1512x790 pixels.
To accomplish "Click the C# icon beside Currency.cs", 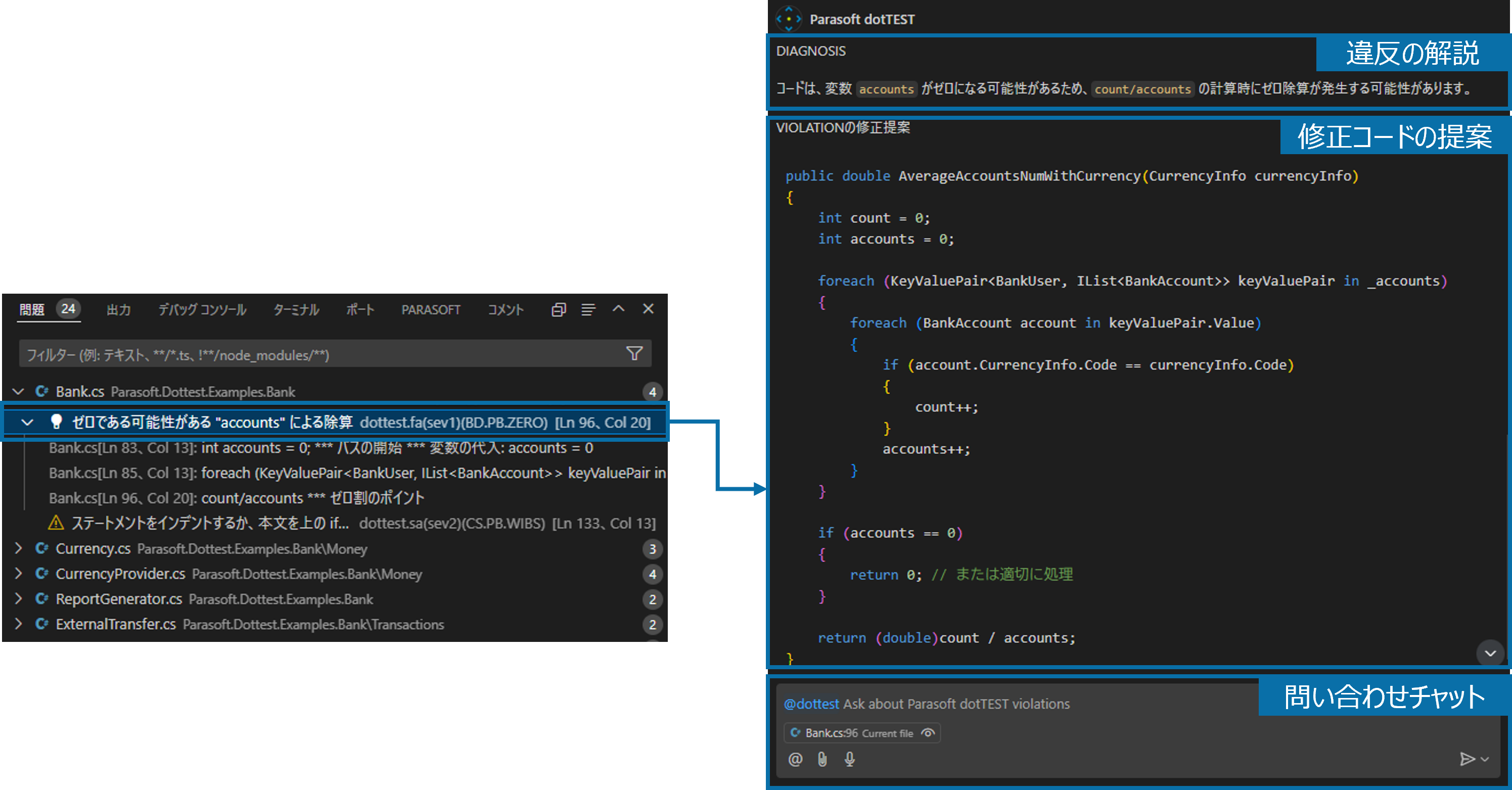I will 41,548.
